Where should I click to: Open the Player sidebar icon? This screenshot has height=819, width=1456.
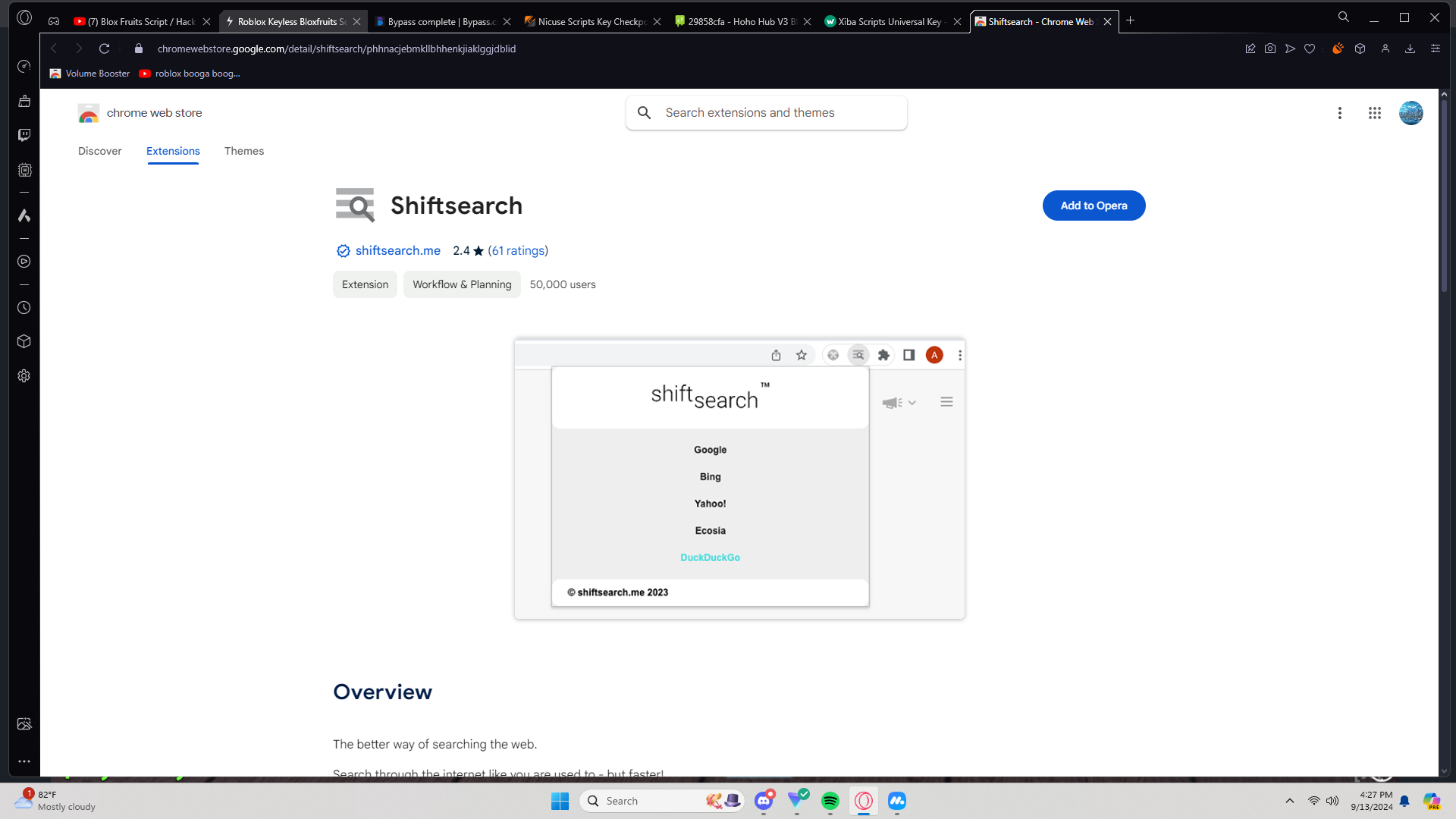pos(24,262)
